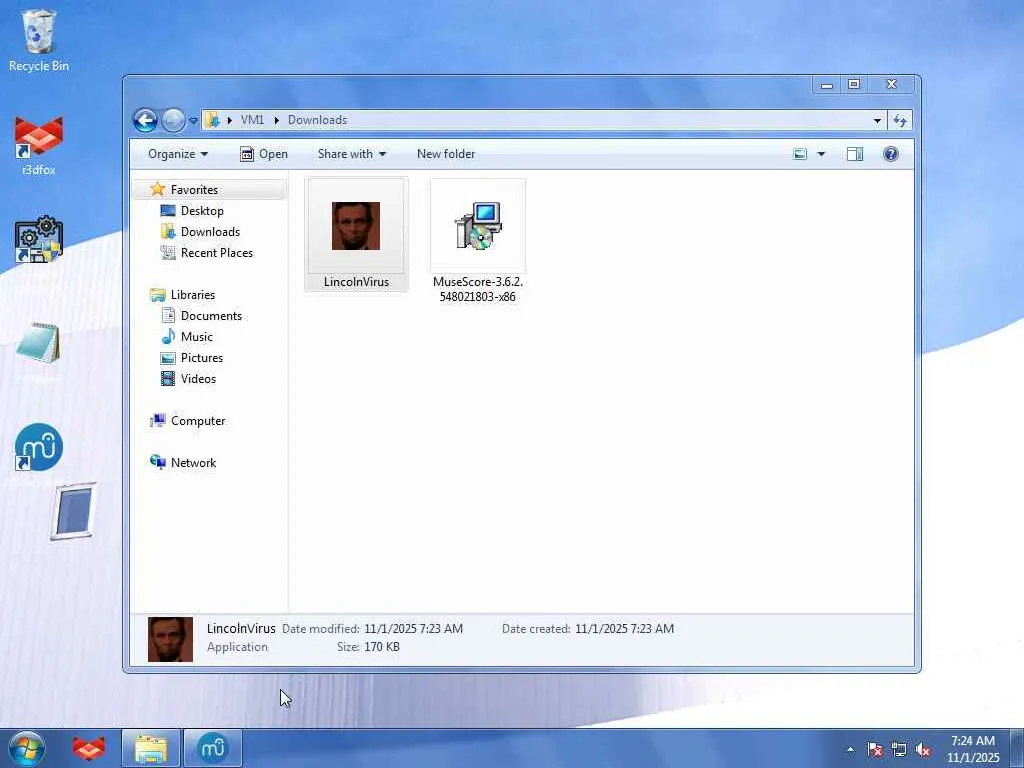This screenshot has width=1024, height=768.
Task: Open the muted volume tray icon
Action: pos(923,749)
